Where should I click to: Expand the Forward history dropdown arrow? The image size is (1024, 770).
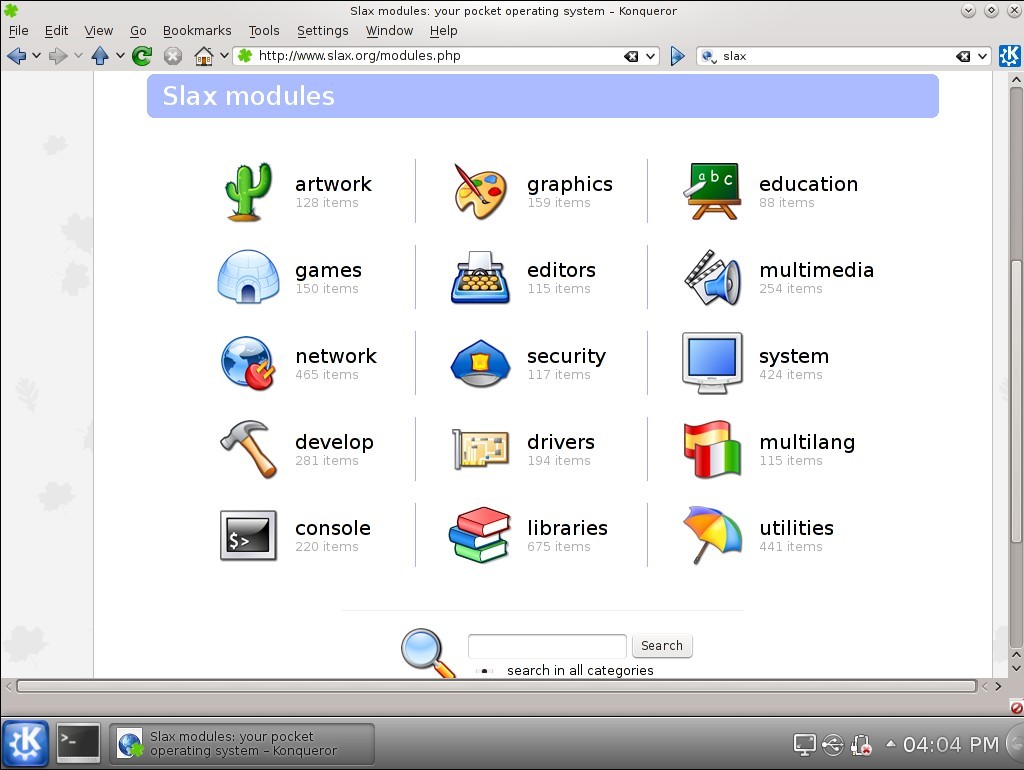(x=78, y=56)
